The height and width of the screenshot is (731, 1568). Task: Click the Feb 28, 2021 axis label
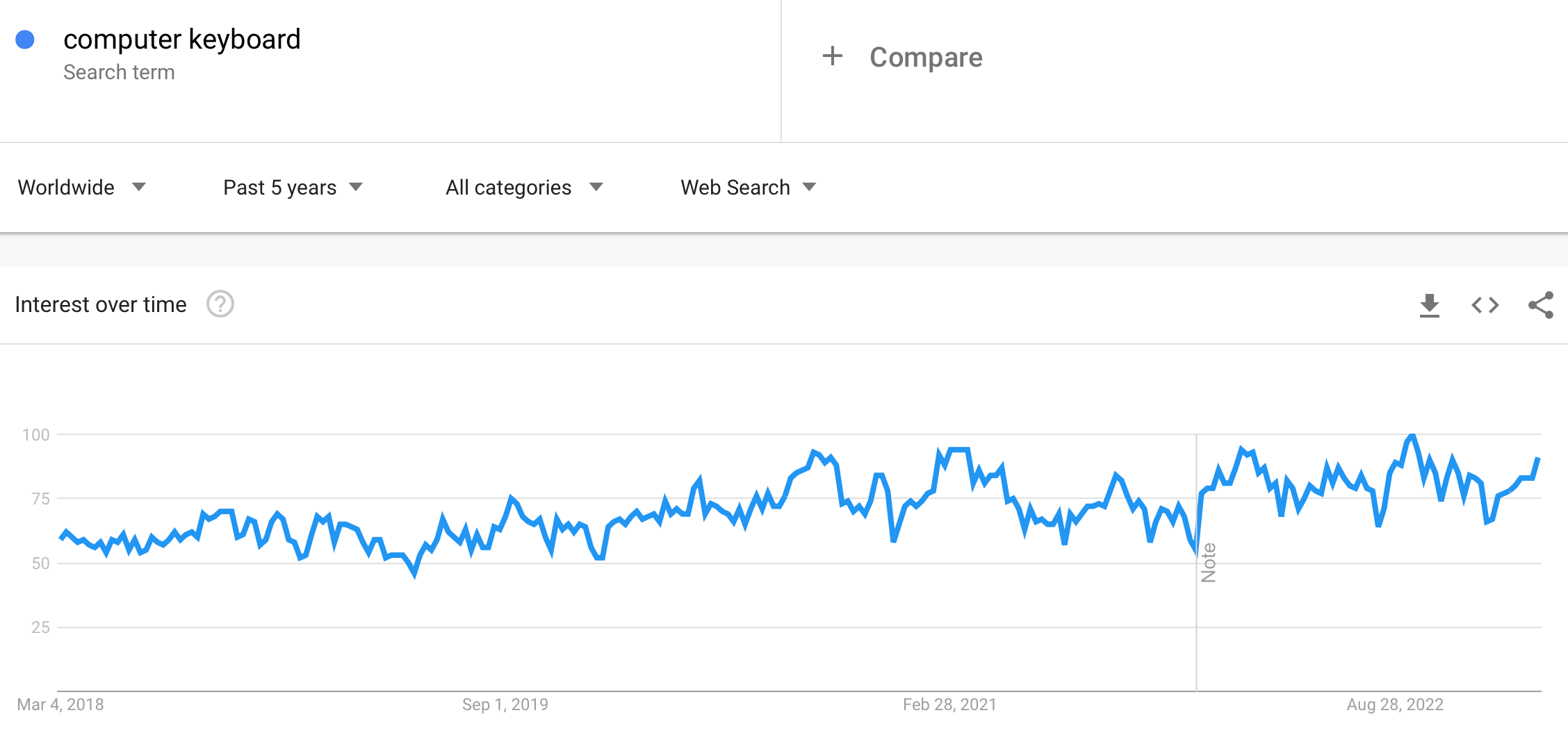949,705
